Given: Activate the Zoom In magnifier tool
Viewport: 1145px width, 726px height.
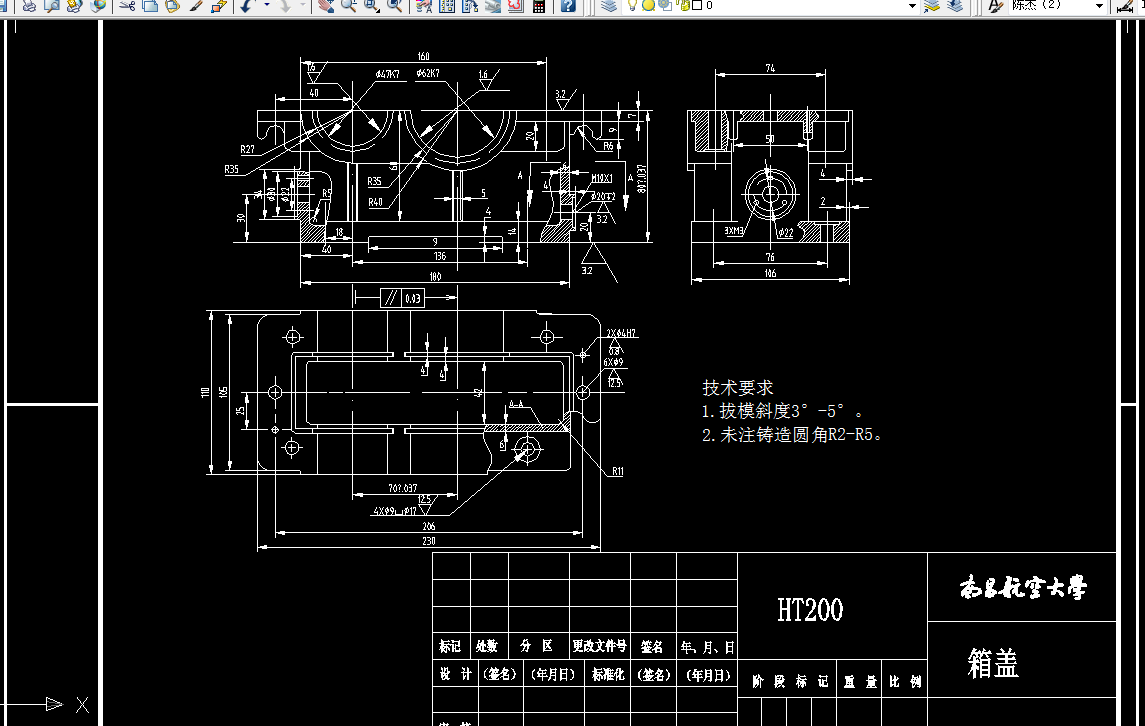Looking at the screenshot, I should point(348,7).
